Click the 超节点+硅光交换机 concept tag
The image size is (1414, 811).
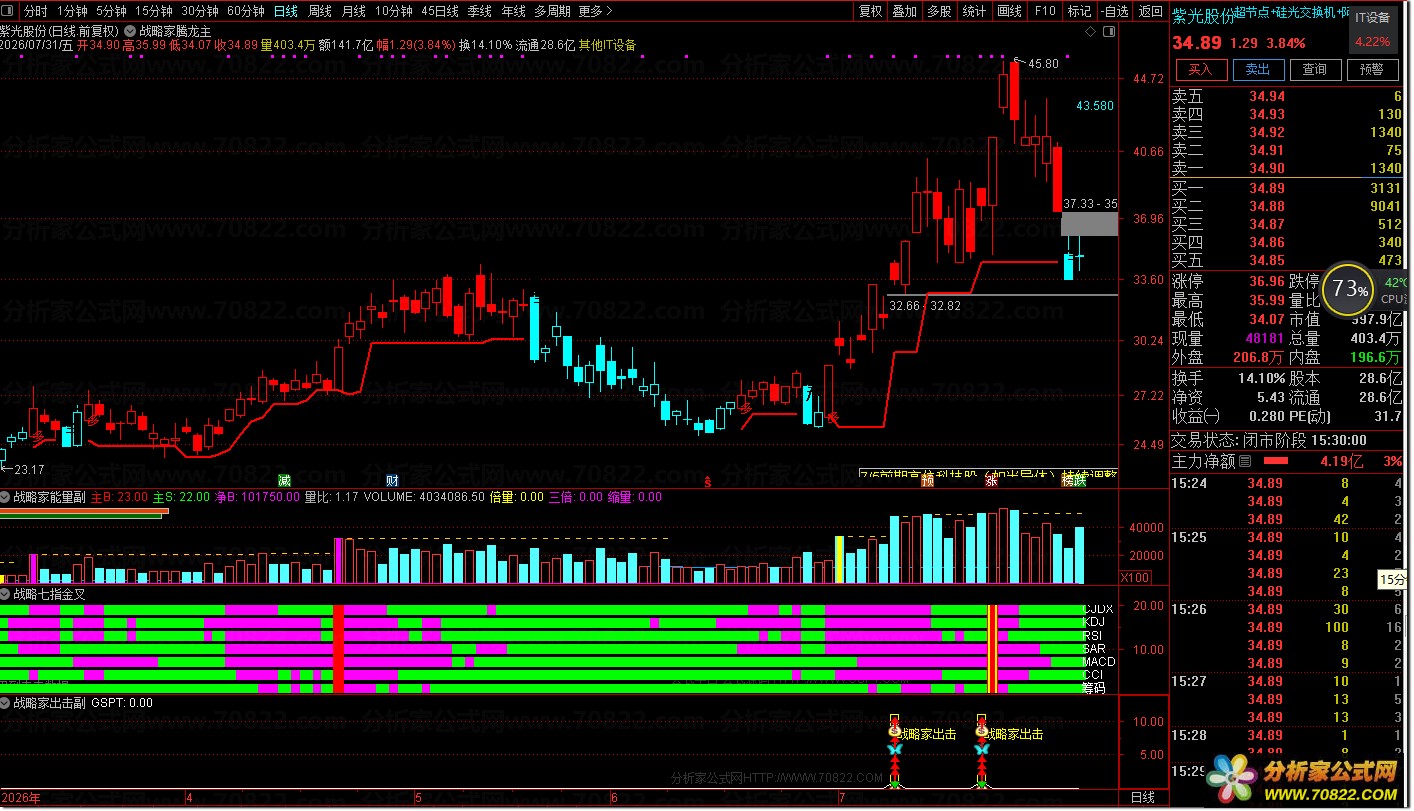point(1285,13)
